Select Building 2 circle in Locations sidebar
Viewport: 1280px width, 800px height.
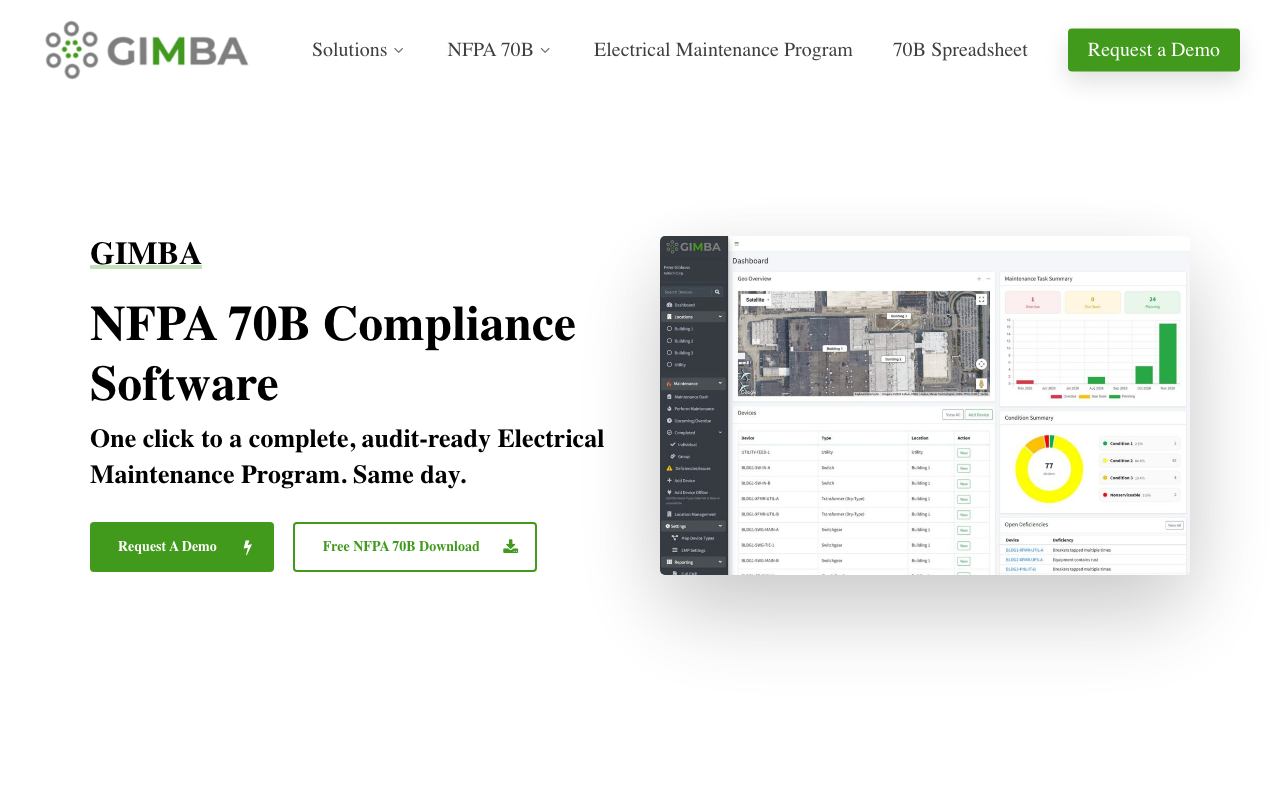[x=669, y=340]
